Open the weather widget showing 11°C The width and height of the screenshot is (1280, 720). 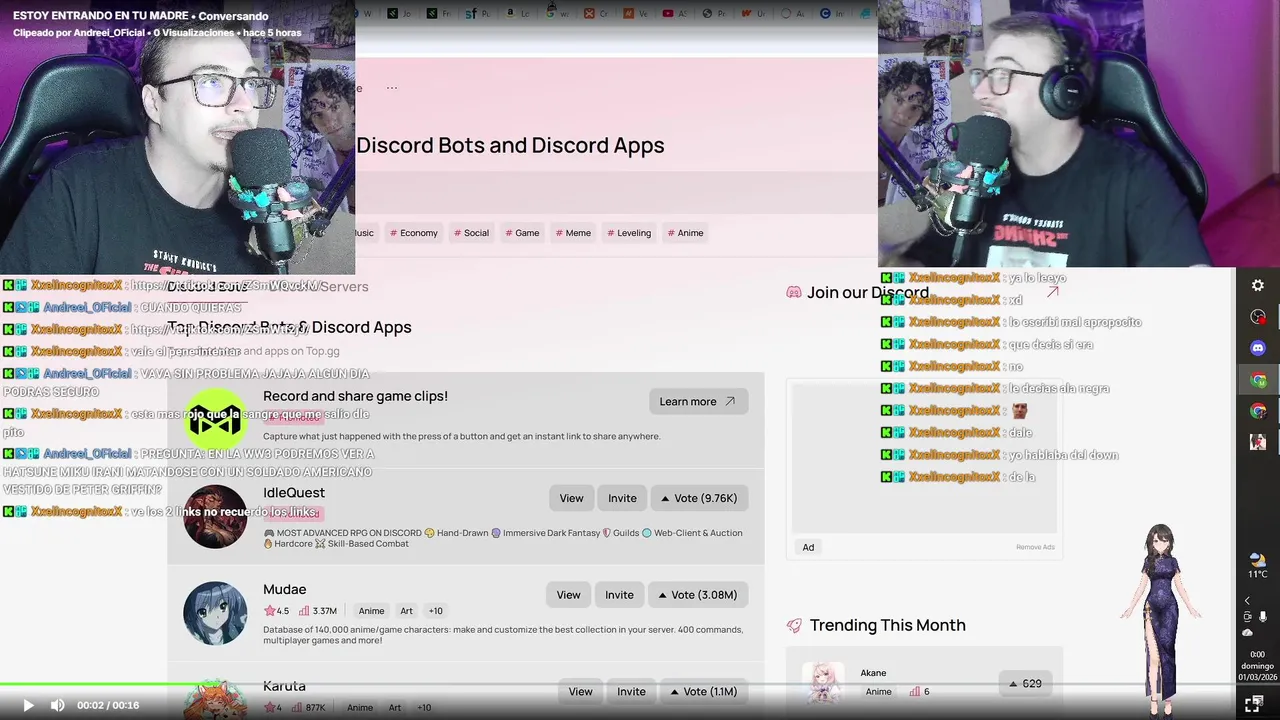click(x=1257, y=566)
